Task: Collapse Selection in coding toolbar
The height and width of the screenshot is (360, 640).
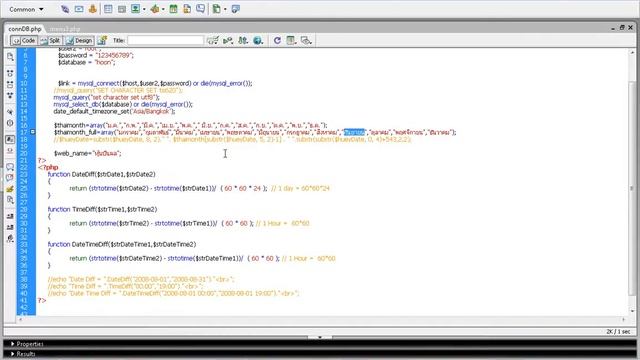Action: [x=10, y=84]
